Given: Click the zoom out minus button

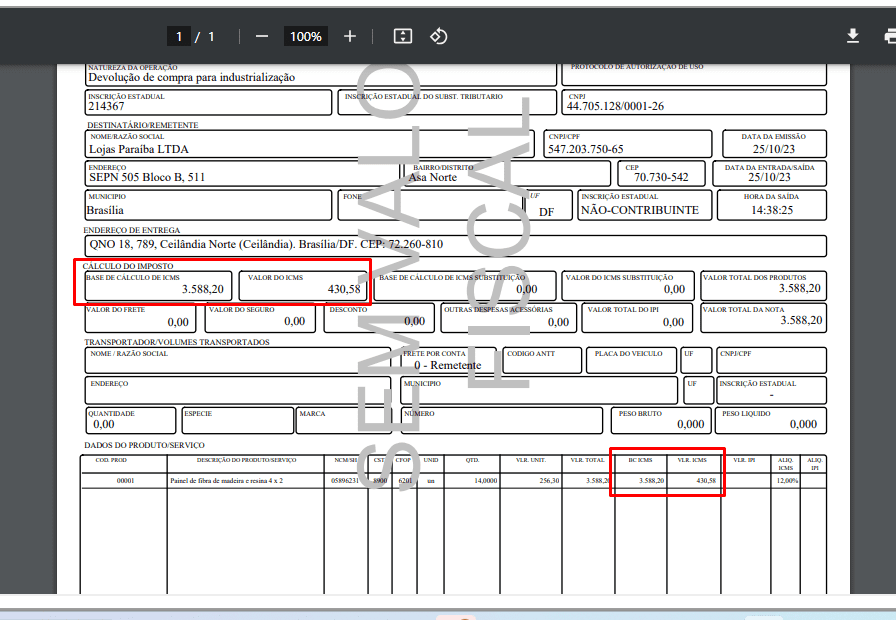Looking at the screenshot, I should pos(262,36).
